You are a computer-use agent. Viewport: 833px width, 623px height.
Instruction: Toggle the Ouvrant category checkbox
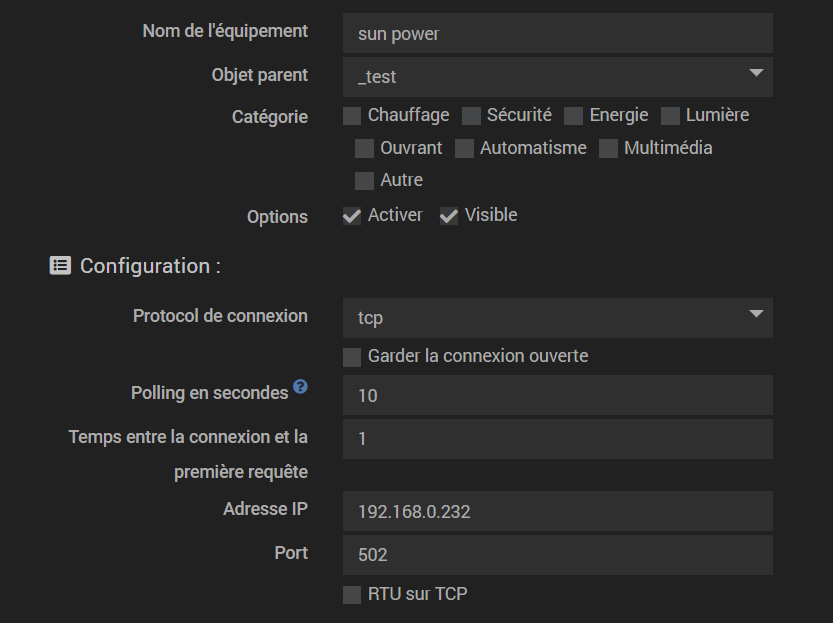click(364, 149)
